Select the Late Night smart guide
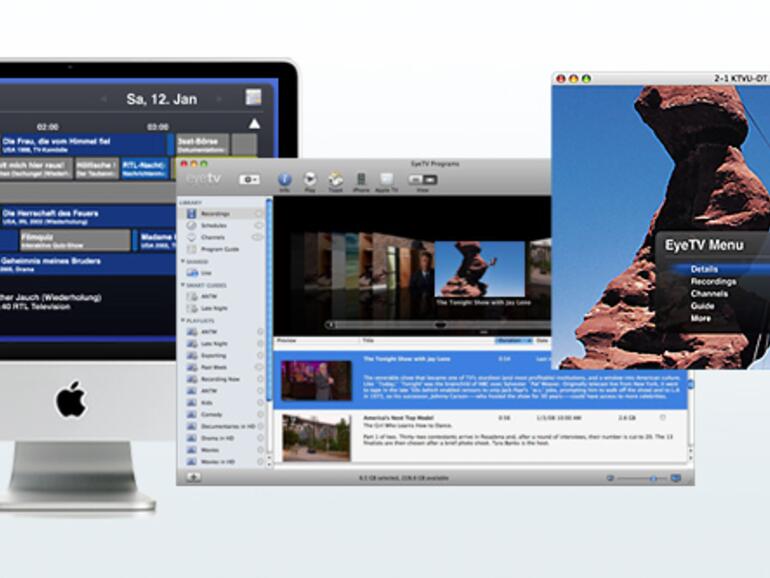This screenshot has width=770, height=578. pyautogui.click(x=214, y=308)
